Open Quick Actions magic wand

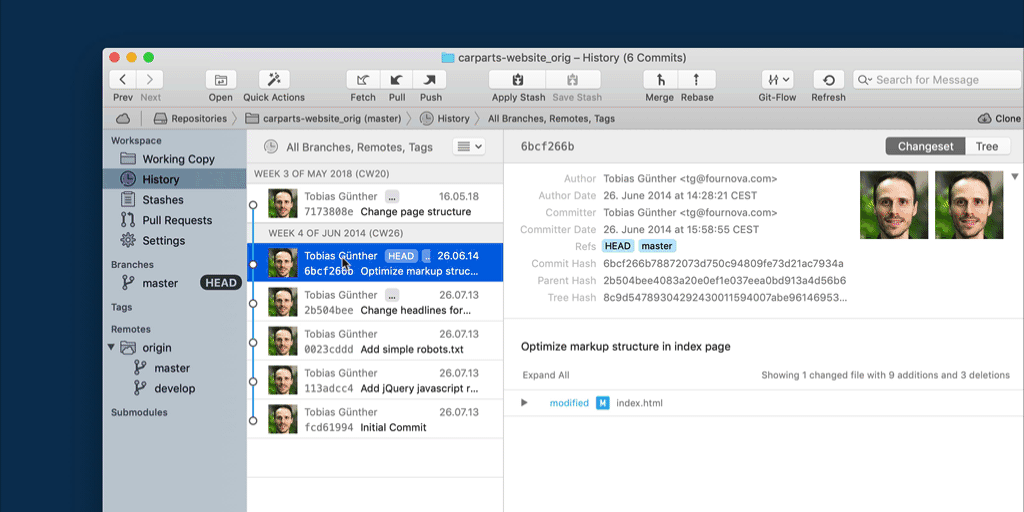(274, 80)
